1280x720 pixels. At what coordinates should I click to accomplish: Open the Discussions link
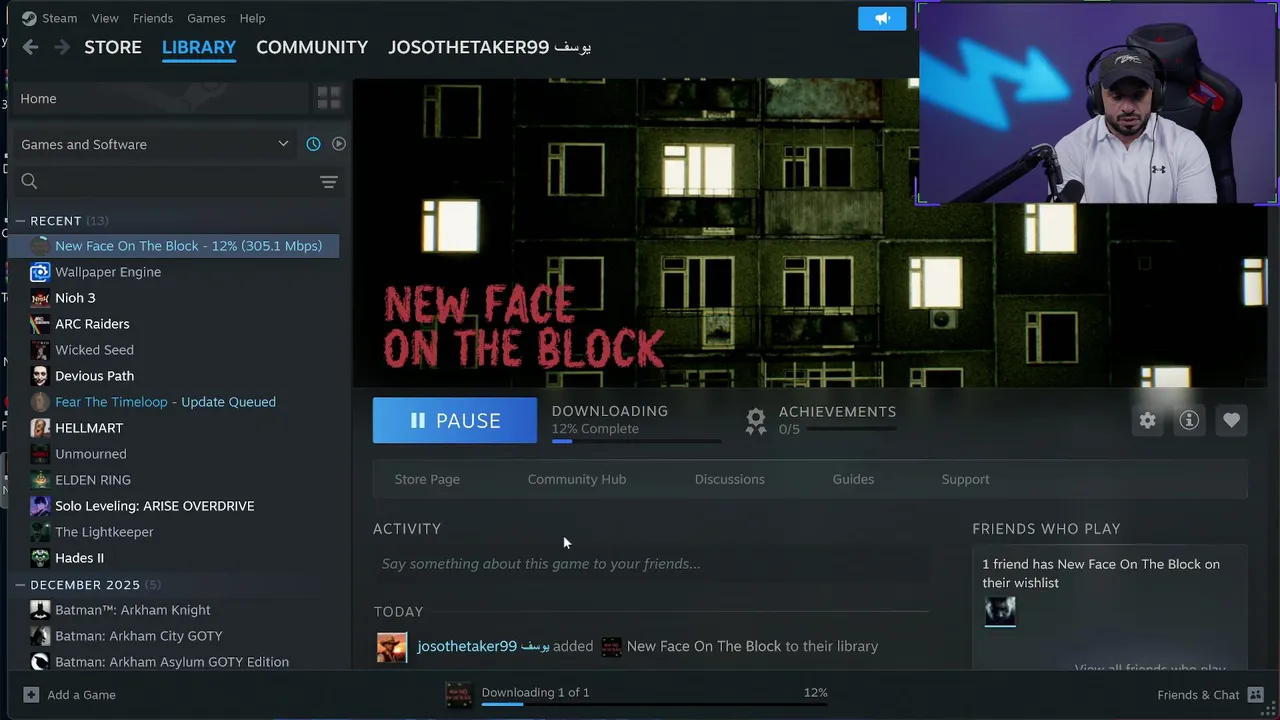(x=730, y=479)
